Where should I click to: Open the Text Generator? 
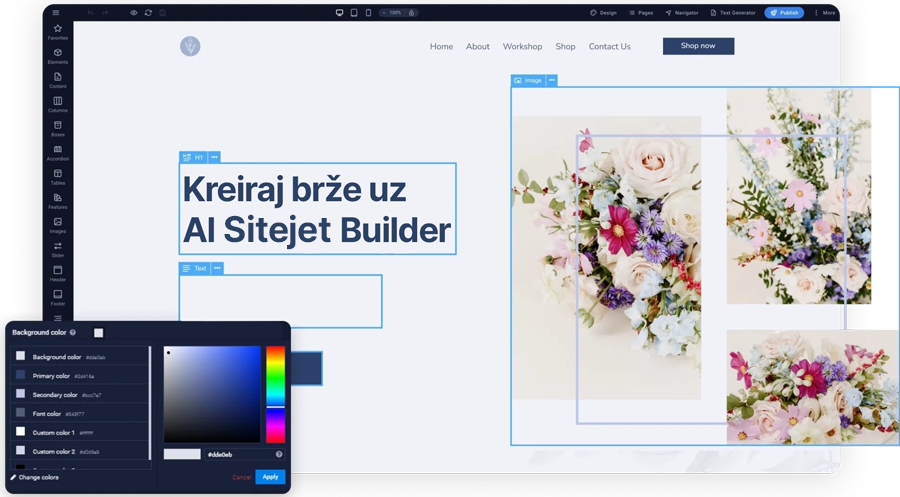733,13
